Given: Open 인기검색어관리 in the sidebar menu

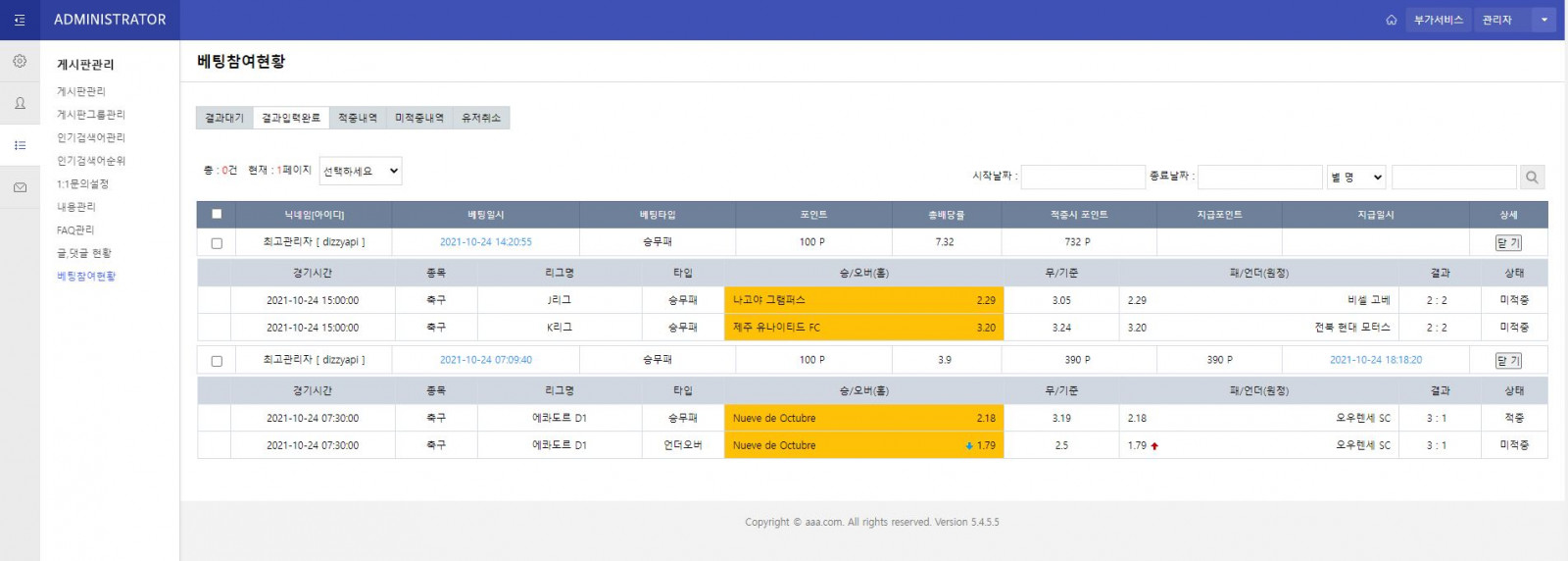Looking at the screenshot, I should [91, 138].
